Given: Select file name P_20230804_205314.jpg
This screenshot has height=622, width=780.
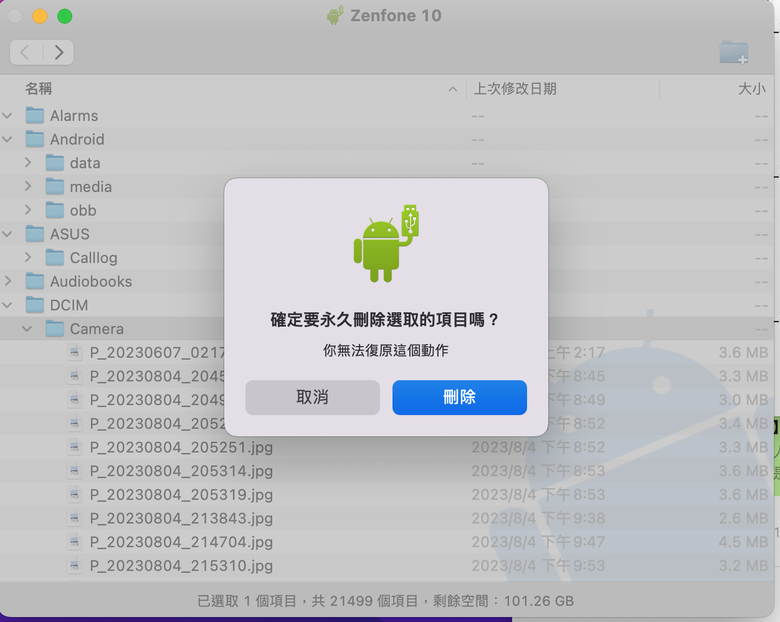Looking at the screenshot, I should point(181,471).
